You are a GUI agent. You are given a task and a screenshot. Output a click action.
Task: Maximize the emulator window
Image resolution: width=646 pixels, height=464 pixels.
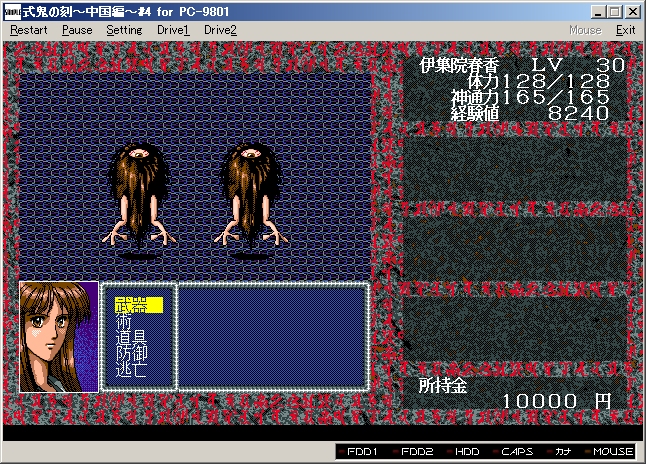point(615,12)
